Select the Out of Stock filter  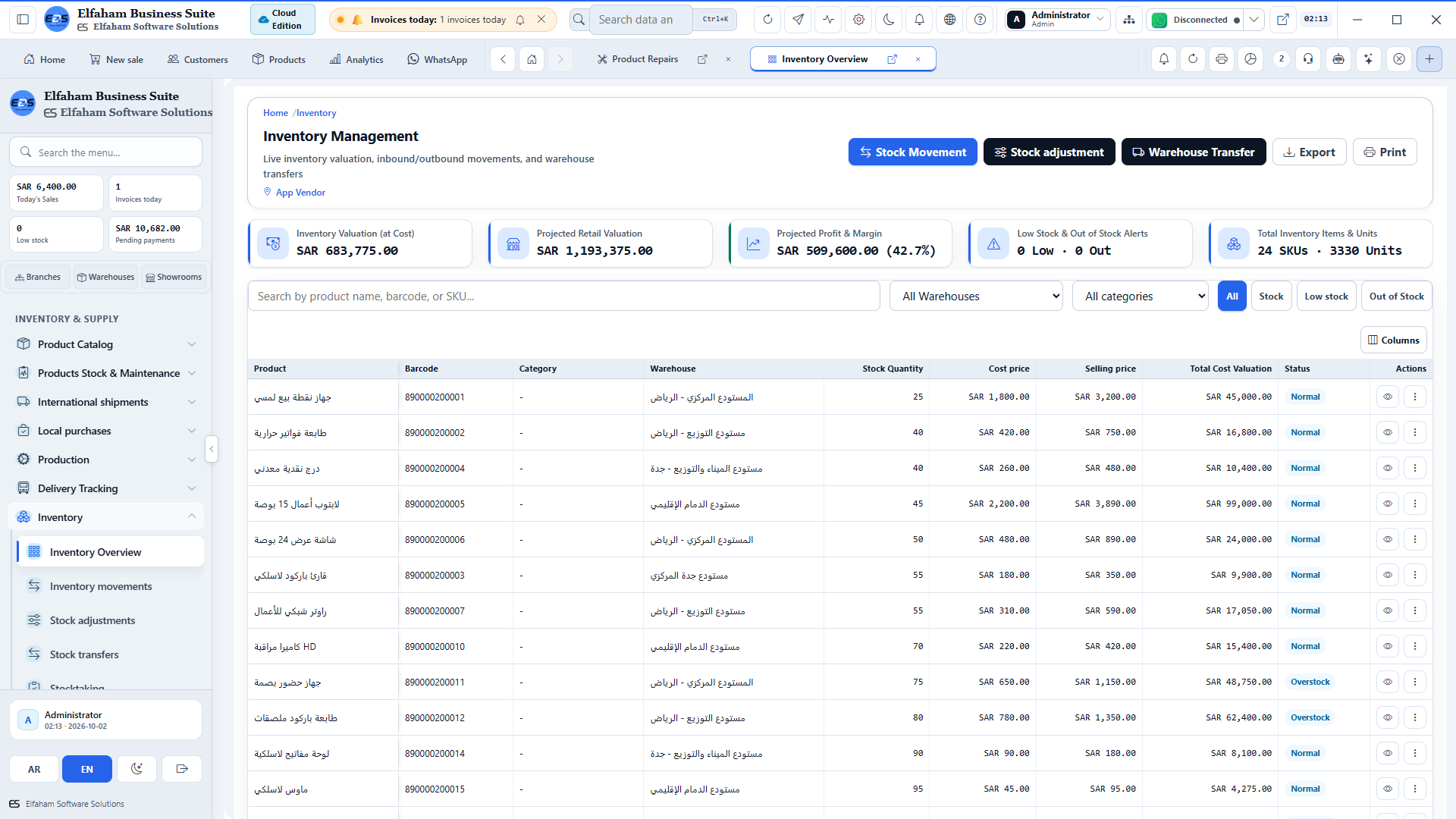1396,296
